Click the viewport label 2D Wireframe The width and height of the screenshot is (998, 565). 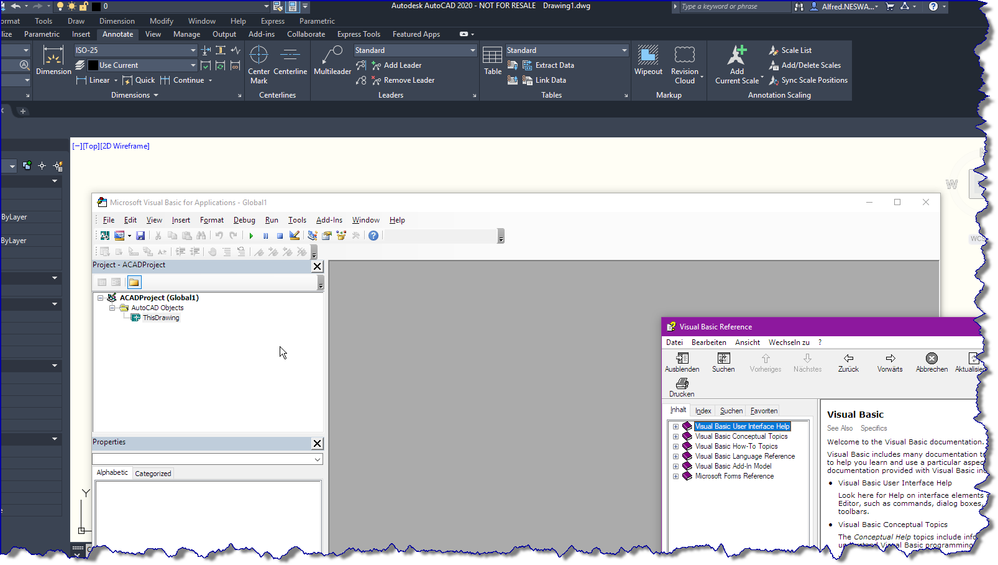tap(125, 146)
